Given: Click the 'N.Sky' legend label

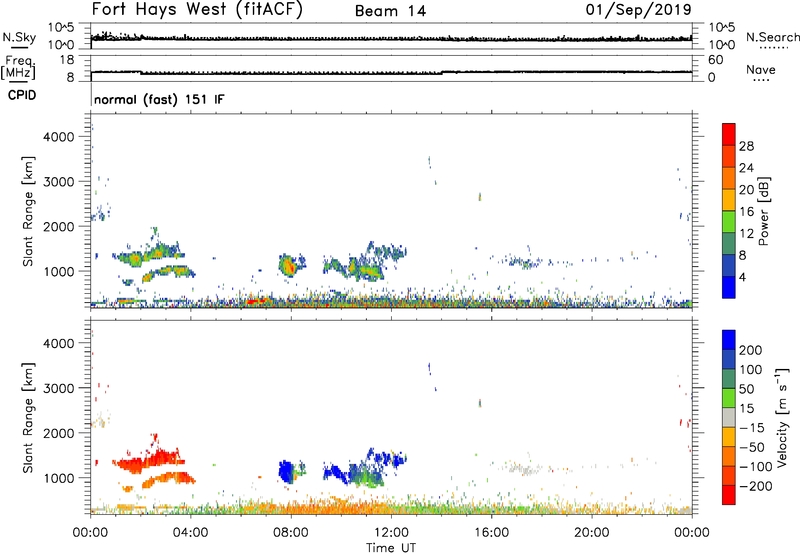Looking at the screenshot, I should [x=19, y=37].
